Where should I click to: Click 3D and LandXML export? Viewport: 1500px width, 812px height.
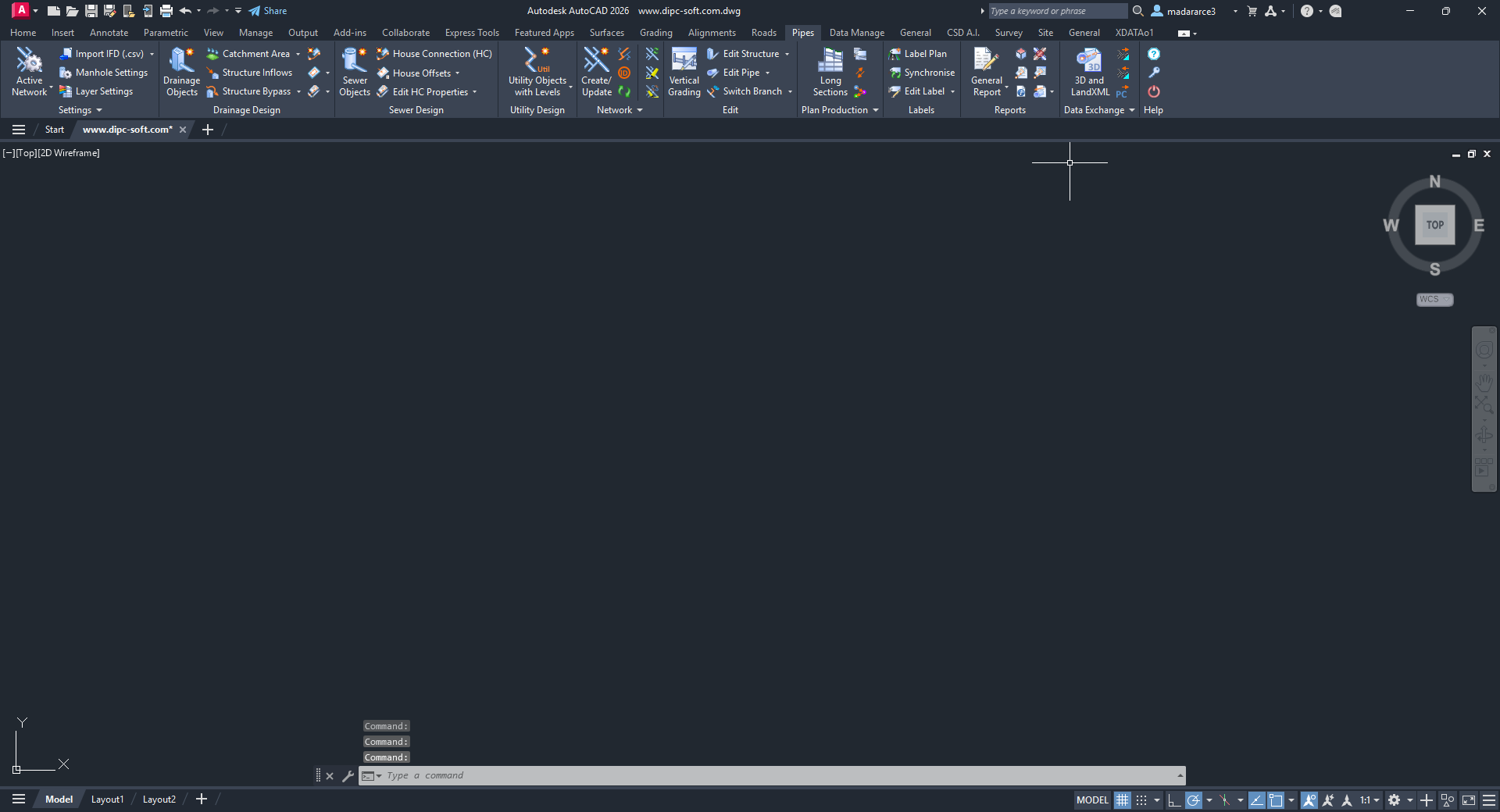click(1090, 72)
